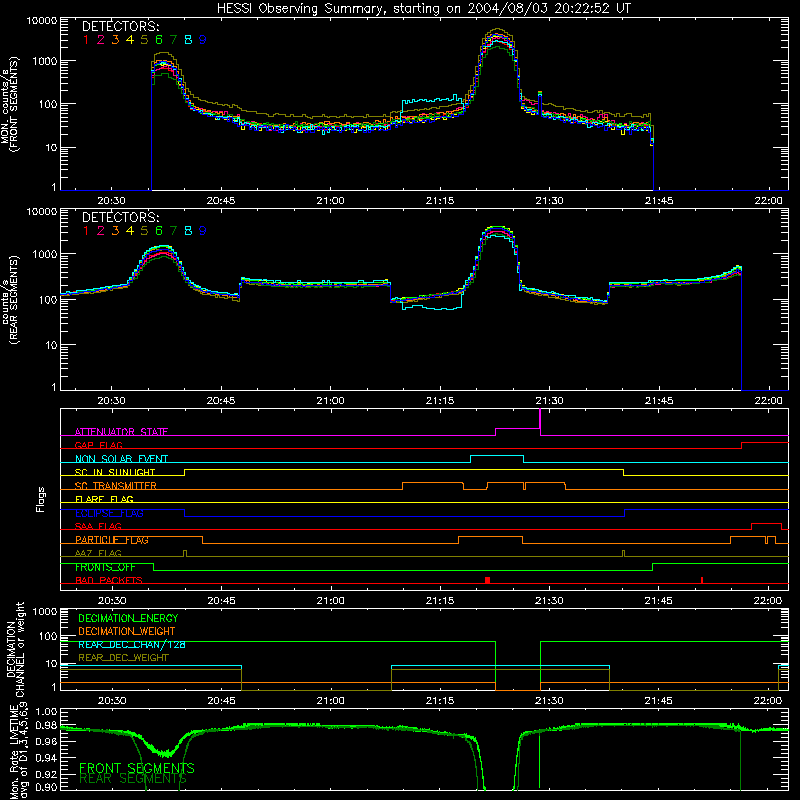Click DETECTORS: label in rear segments plot
The image size is (800, 800).
click(x=121, y=217)
